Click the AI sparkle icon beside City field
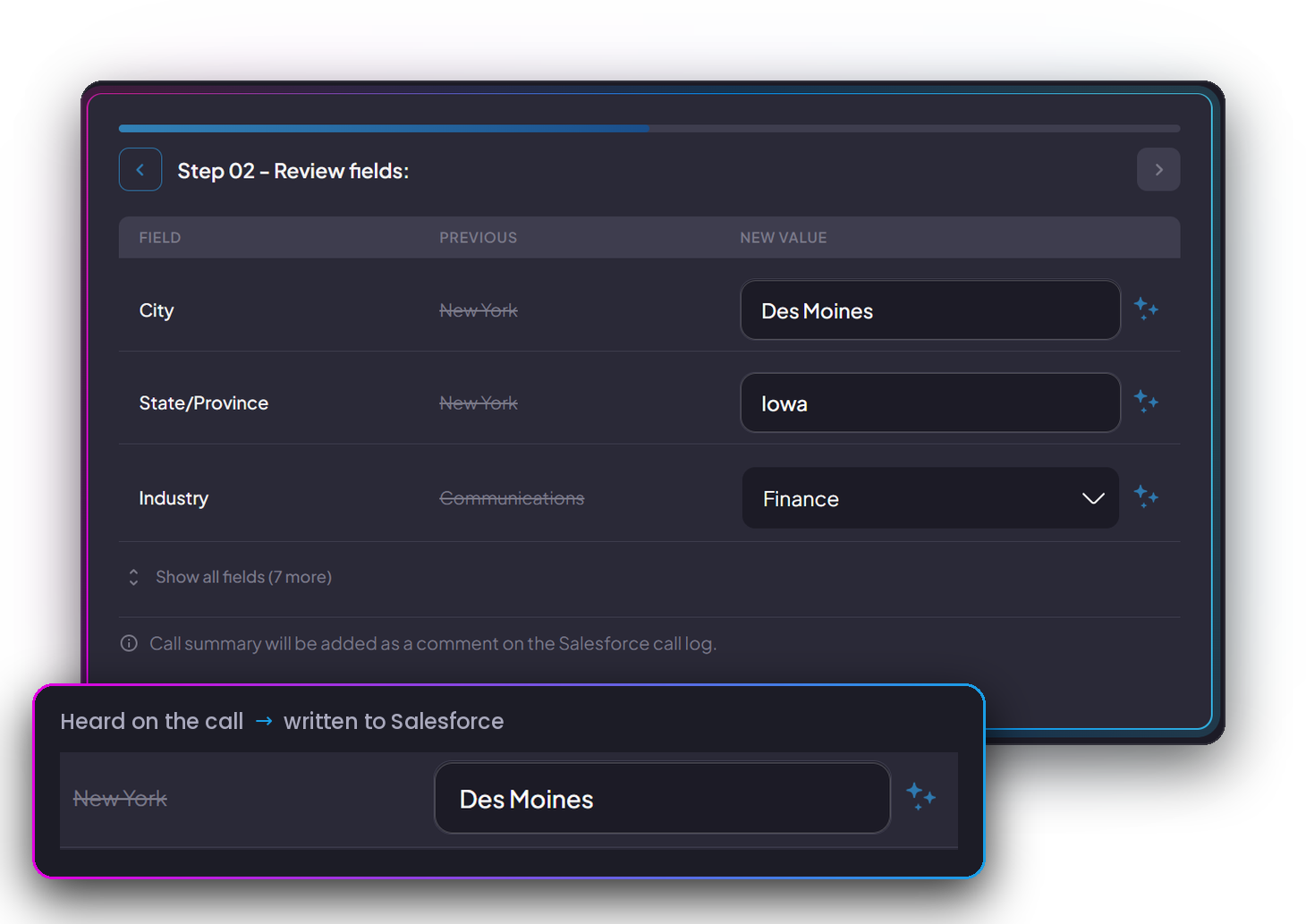1306x924 pixels. [x=1146, y=309]
